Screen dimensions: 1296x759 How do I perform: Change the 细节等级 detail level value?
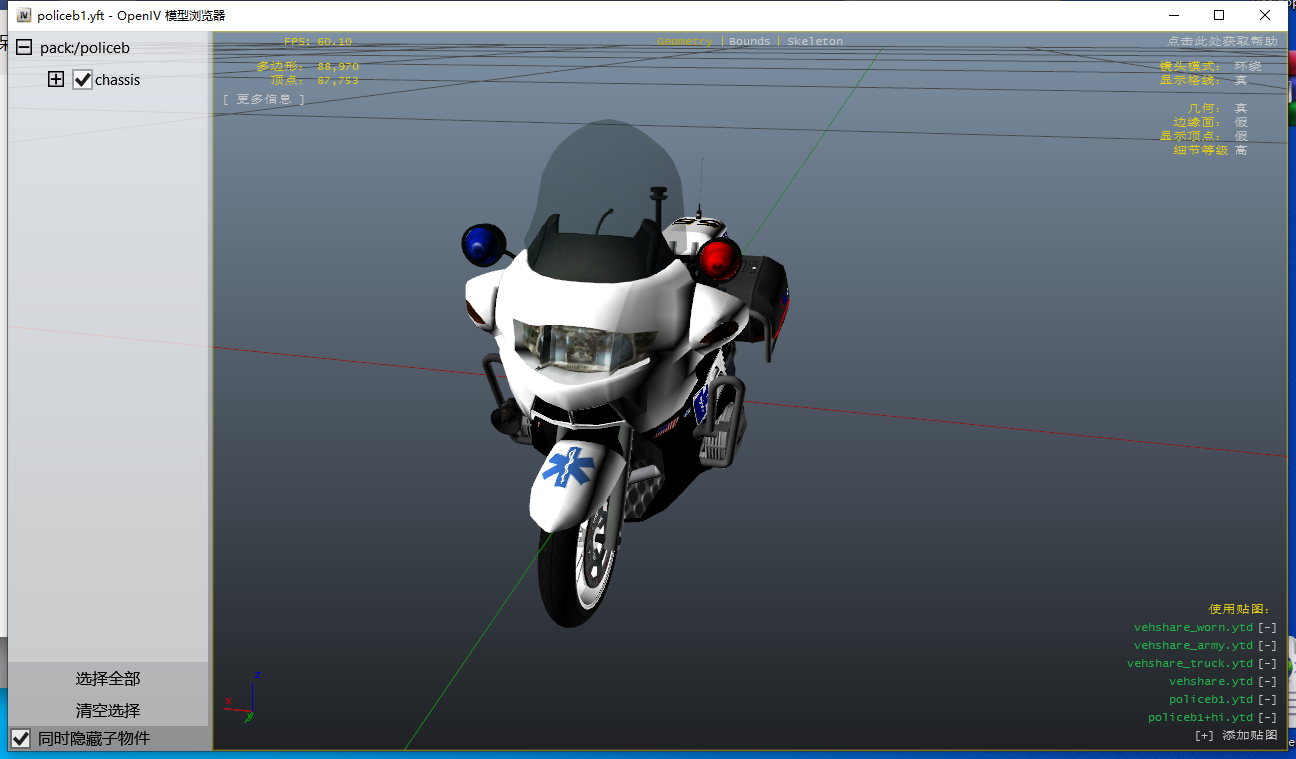click(1240, 150)
